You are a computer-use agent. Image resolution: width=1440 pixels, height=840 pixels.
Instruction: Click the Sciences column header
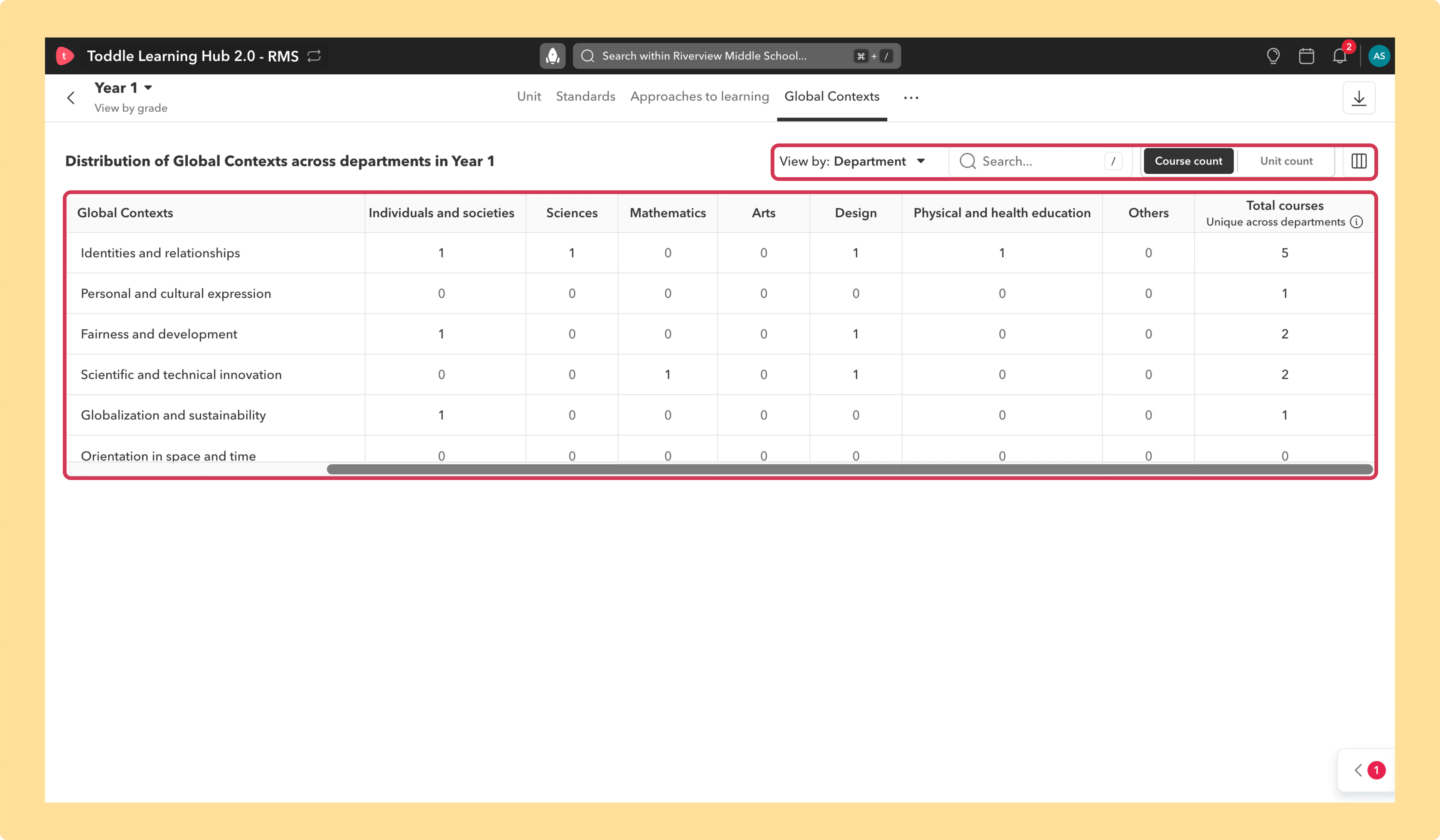pyautogui.click(x=572, y=213)
